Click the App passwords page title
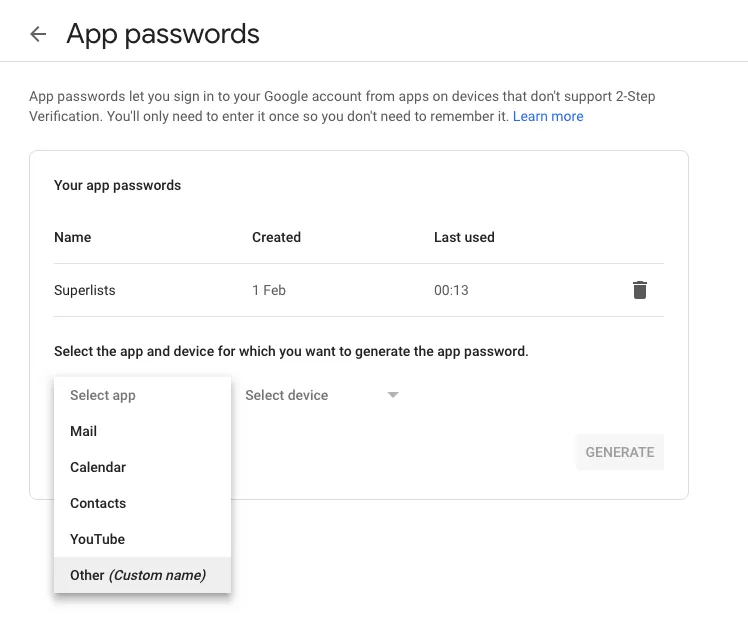This screenshot has height=628, width=748. point(163,34)
